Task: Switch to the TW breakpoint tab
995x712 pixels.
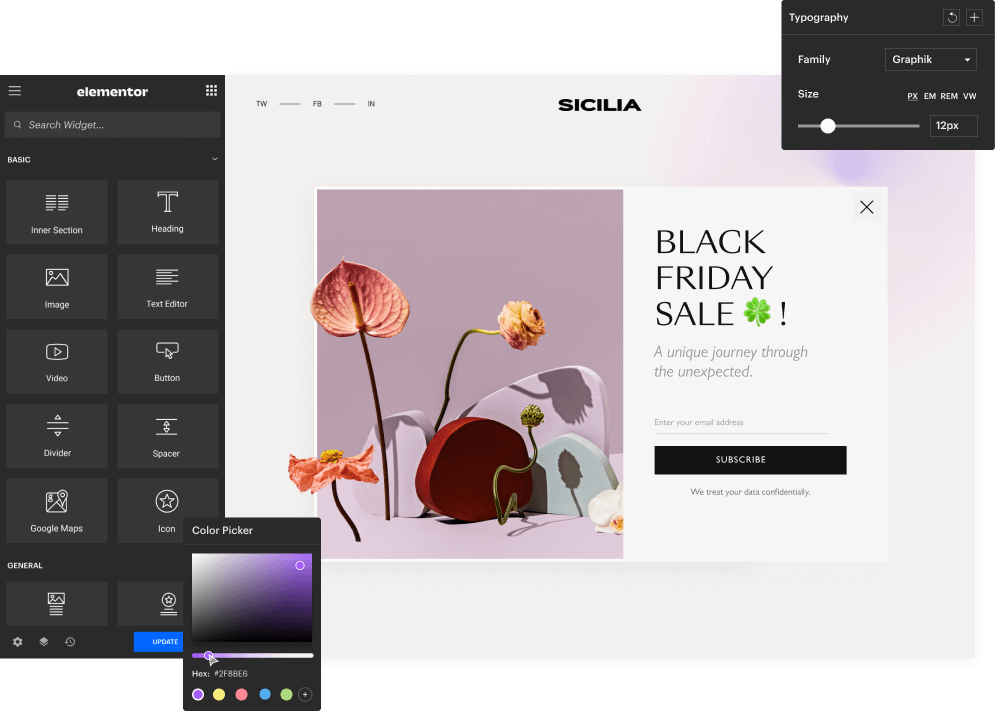Action: coord(261,103)
